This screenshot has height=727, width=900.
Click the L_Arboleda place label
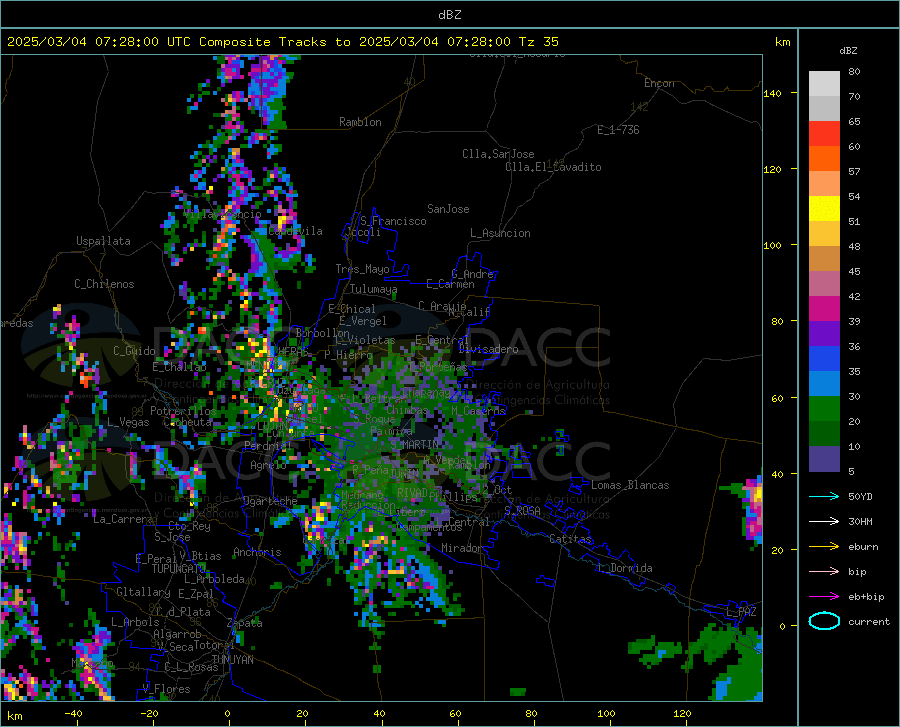tap(214, 579)
